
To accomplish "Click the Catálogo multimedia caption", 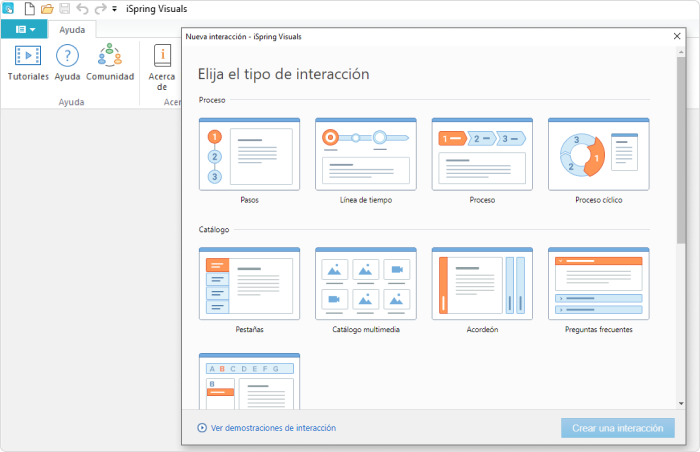I will coord(366,330).
